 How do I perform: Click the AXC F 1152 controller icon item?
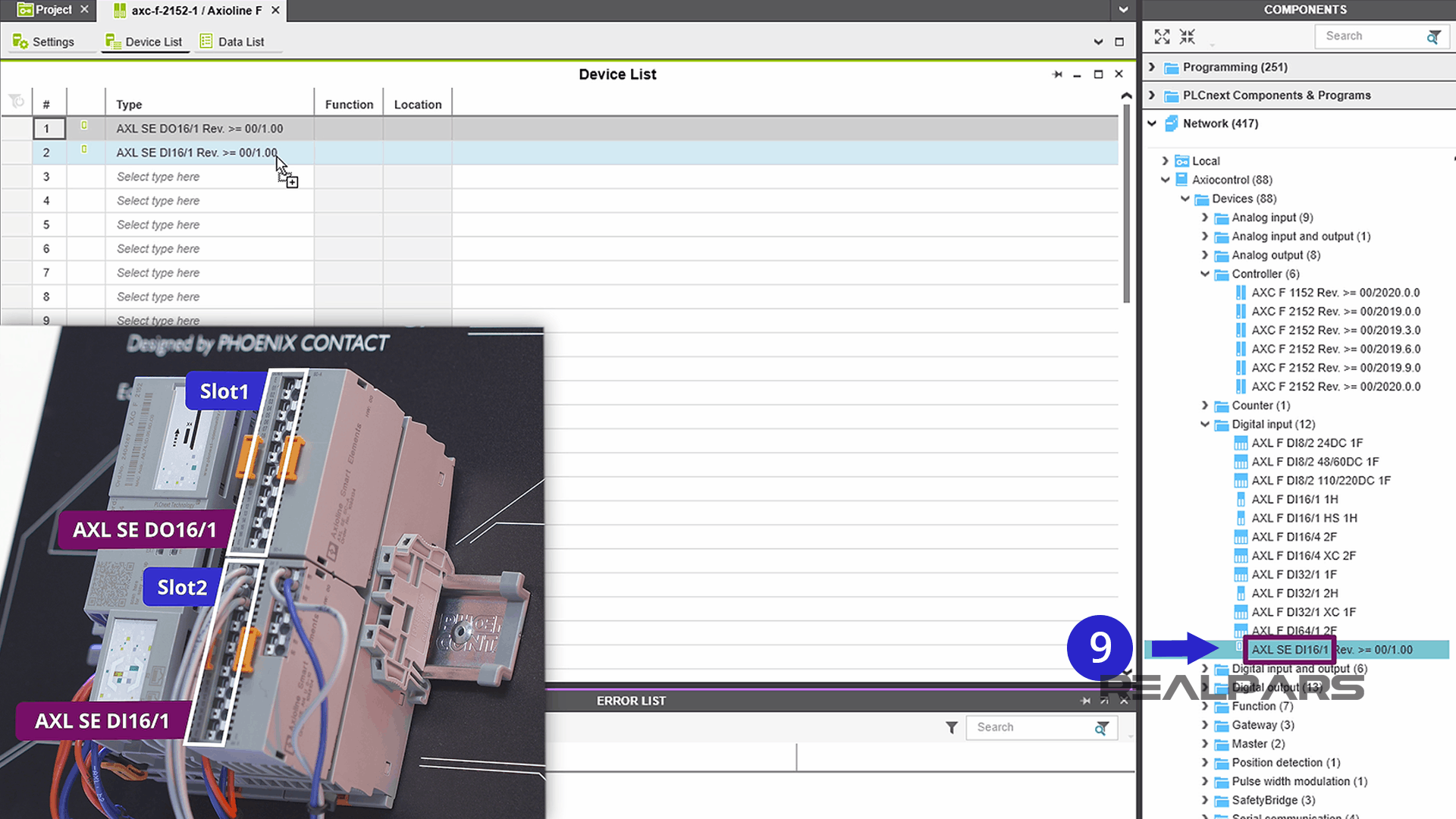[1241, 293]
